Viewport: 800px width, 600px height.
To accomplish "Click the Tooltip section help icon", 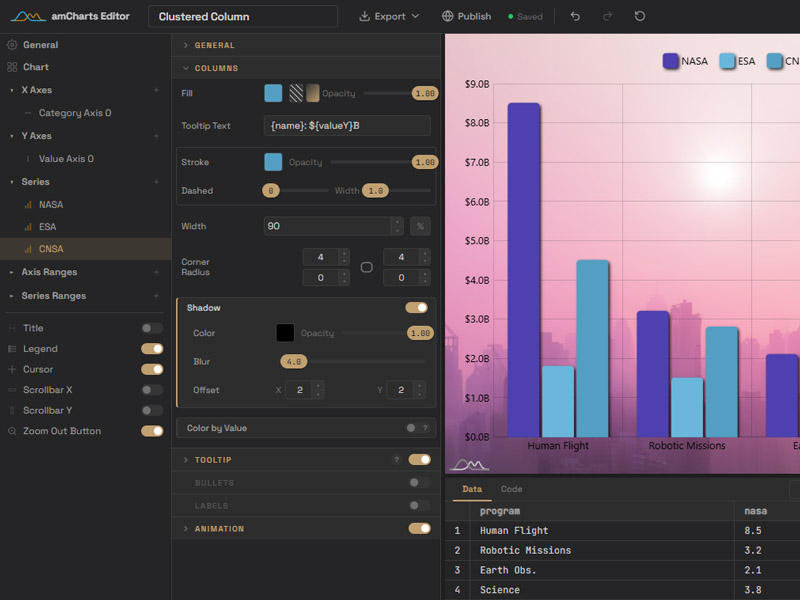I will coord(396,460).
